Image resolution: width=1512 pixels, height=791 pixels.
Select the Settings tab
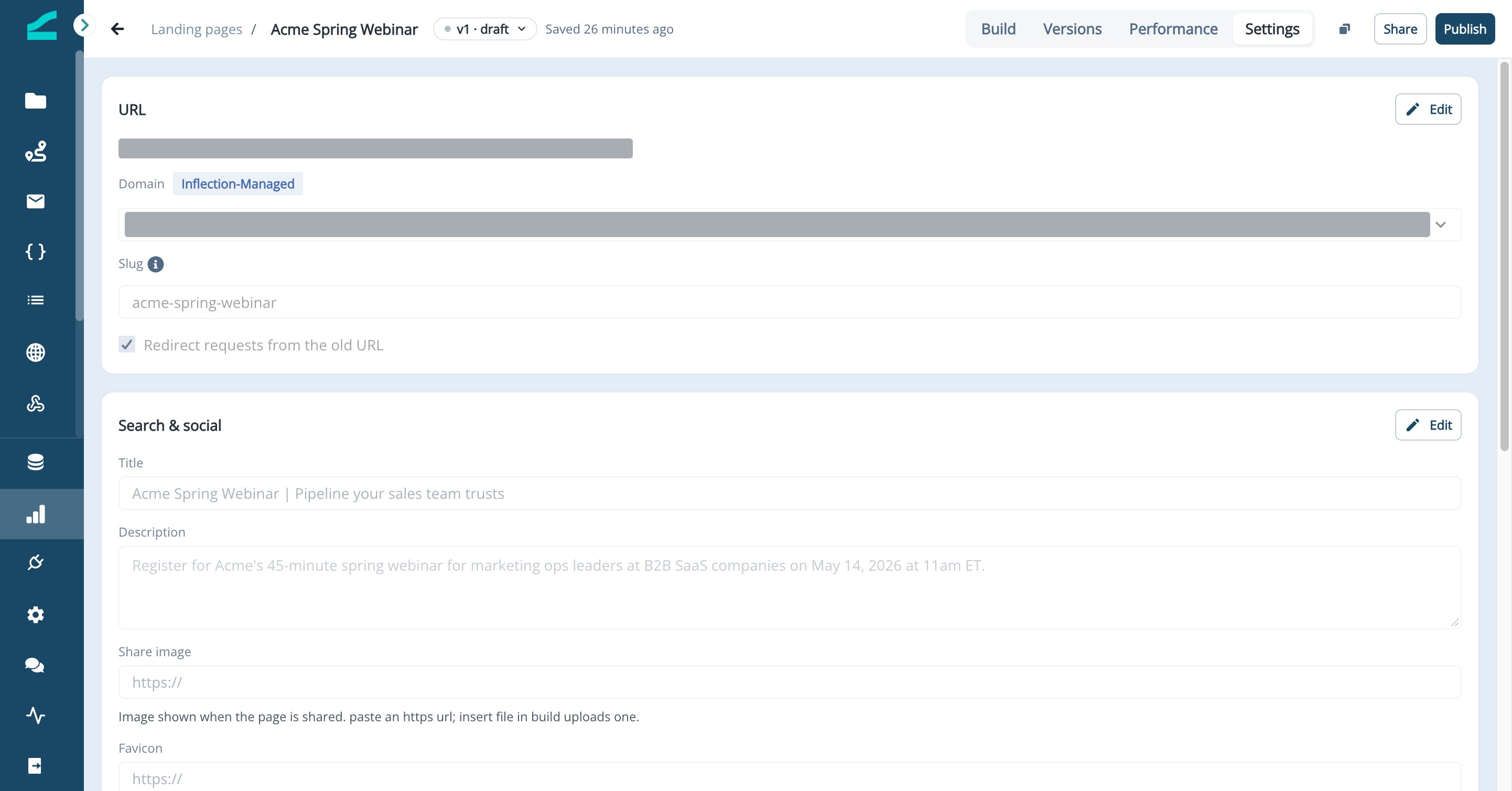click(x=1272, y=29)
